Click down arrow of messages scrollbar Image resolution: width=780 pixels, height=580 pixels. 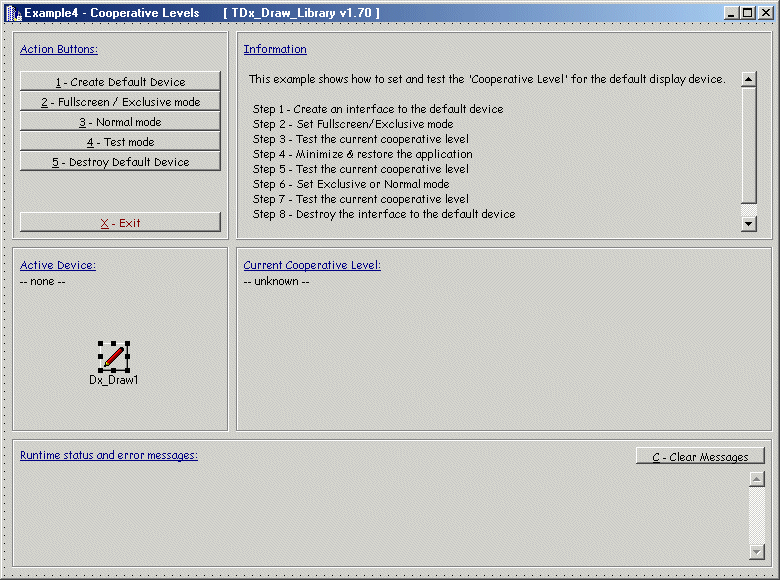(x=756, y=552)
